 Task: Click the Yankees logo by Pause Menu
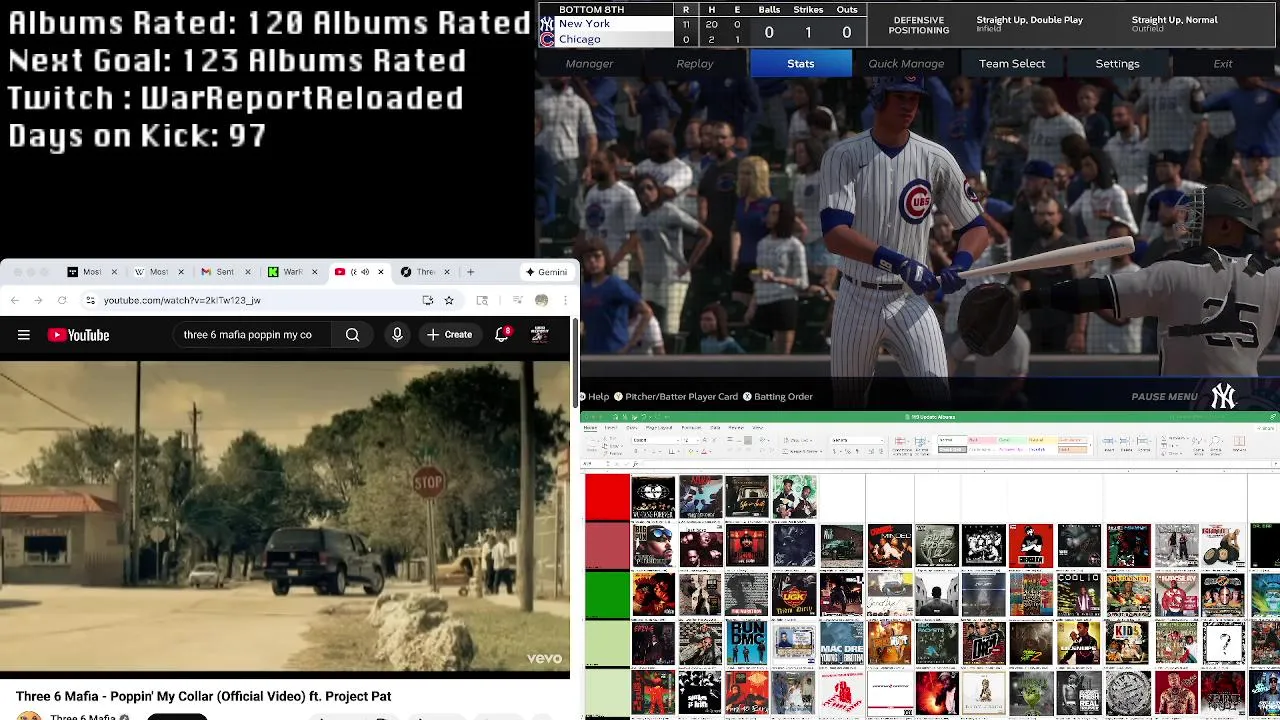point(1223,397)
